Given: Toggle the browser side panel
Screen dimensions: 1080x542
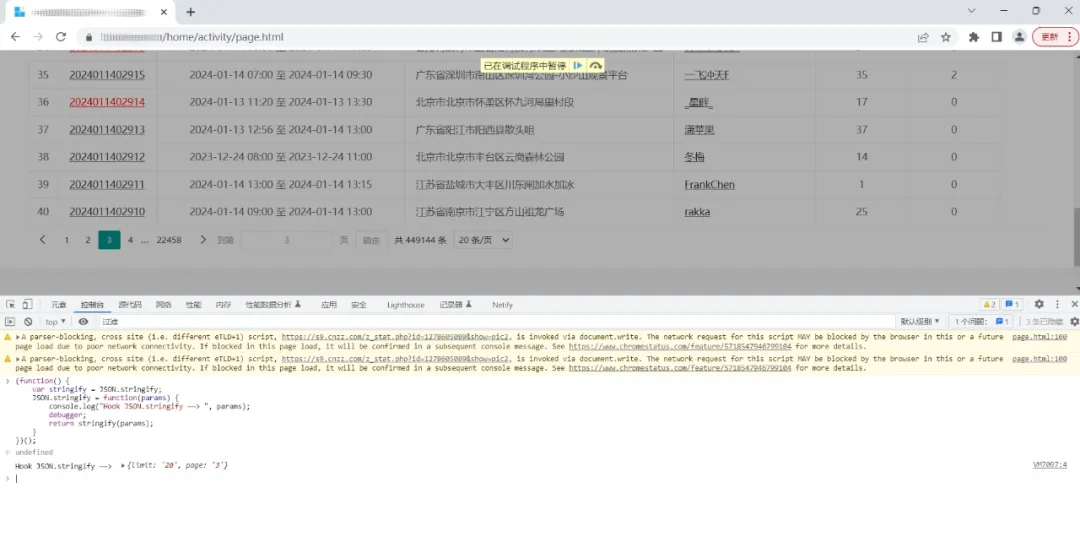Looking at the screenshot, I should click(996, 37).
